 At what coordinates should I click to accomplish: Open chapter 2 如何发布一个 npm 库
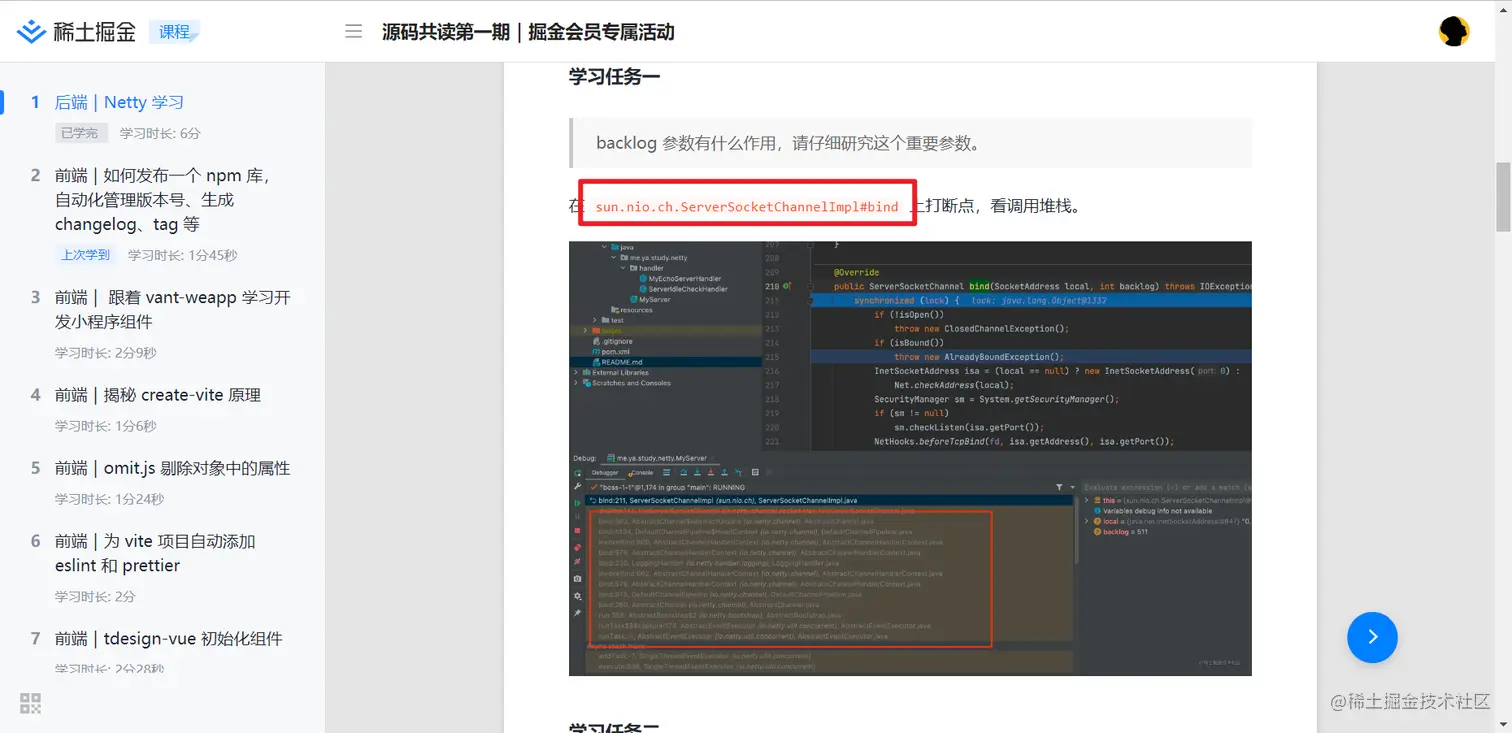click(x=162, y=200)
